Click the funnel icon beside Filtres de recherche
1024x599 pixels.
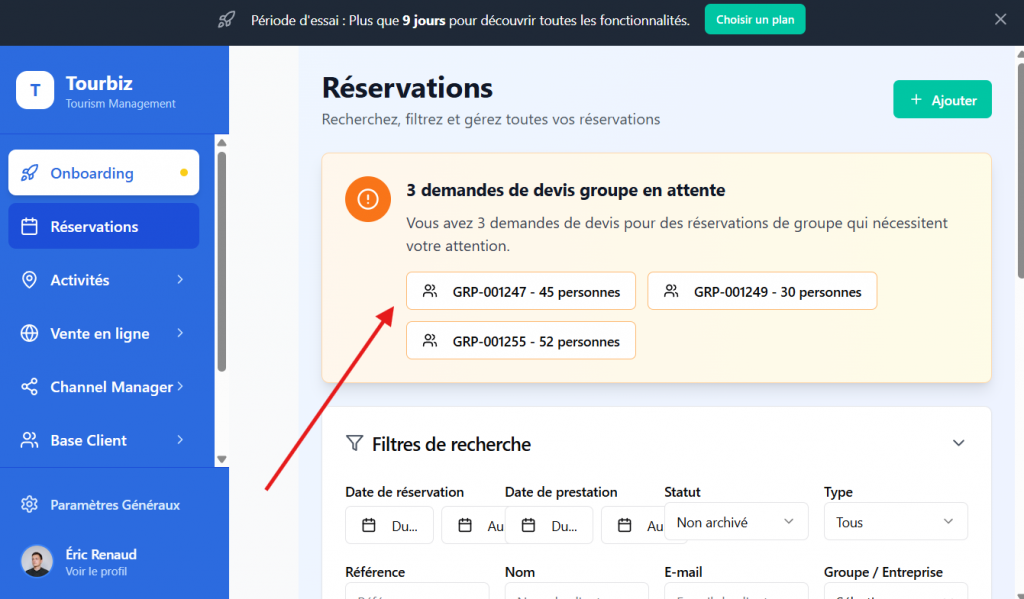click(x=354, y=443)
